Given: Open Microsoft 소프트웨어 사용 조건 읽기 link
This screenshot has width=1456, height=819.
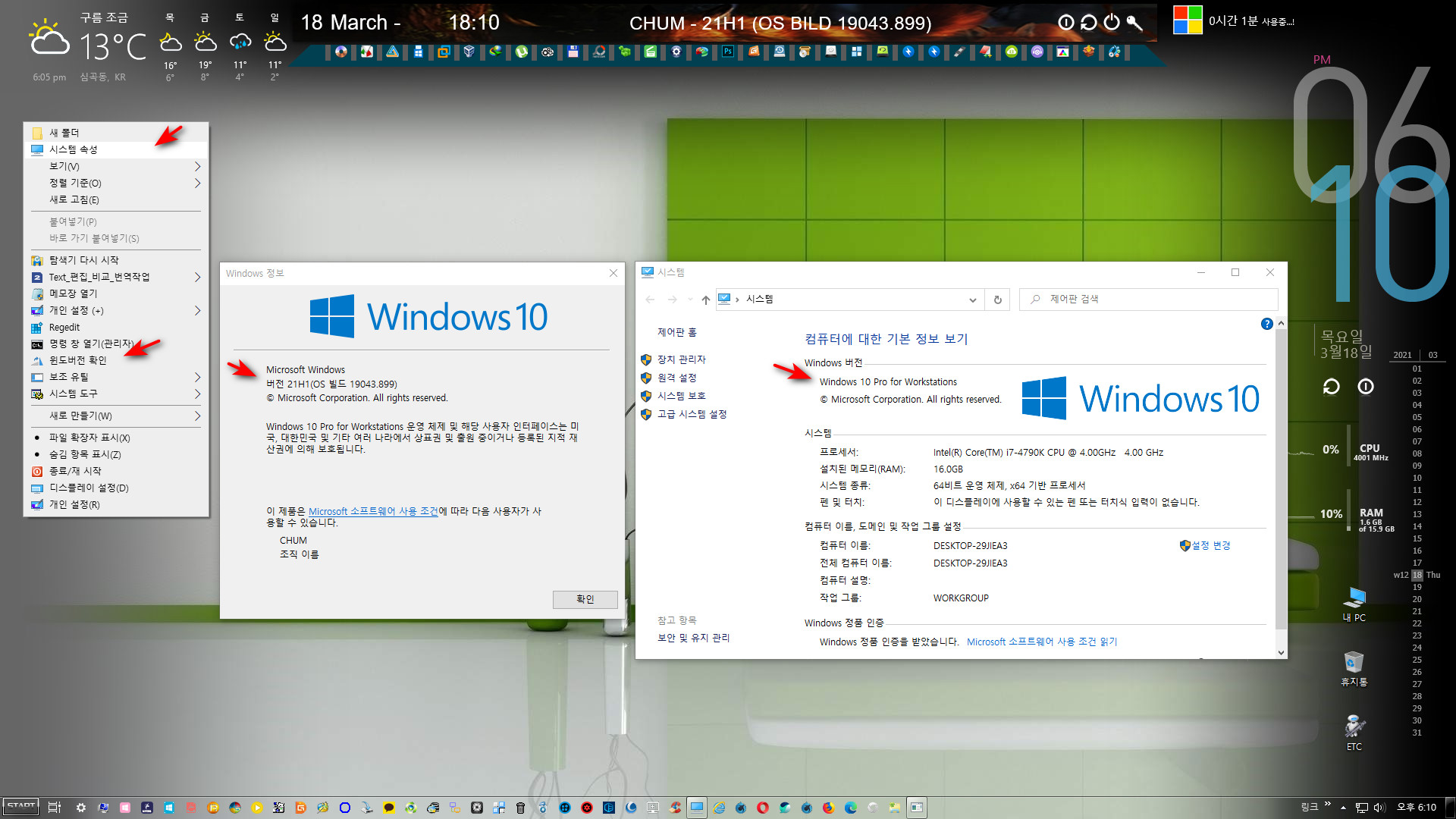Looking at the screenshot, I should pyautogui.click(x=1041, y=642).
